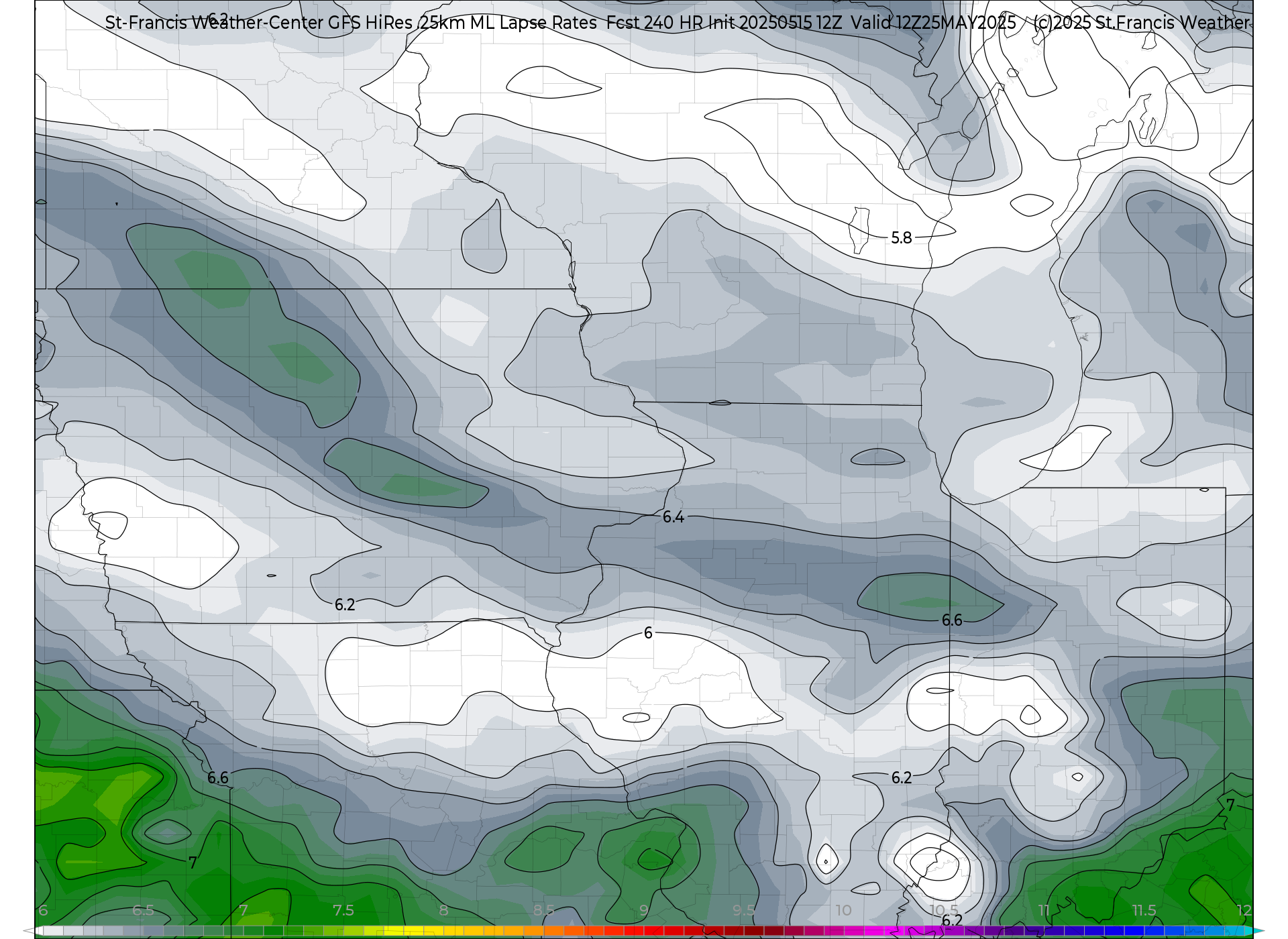Click the 6.4 contour label
Image resolution: width=1288 pixels, height=939 pixels.
674,517
